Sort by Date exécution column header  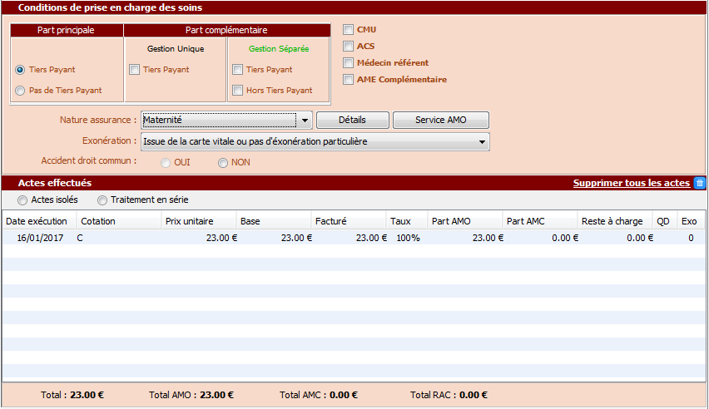(x=37, y=220)
